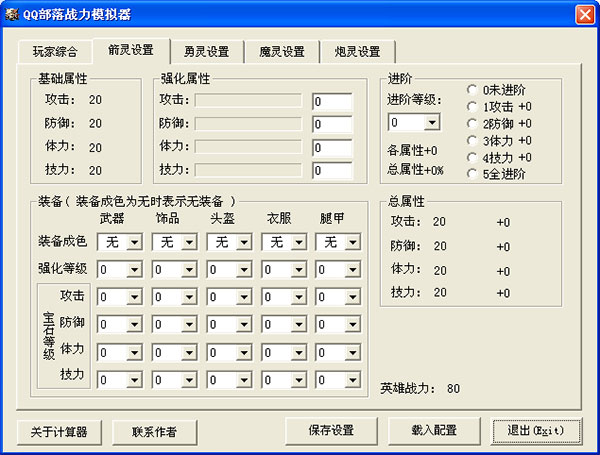Screen dimensions: 600x455
Task: Open the 饰品 装备成色 dropdown
Action: click(x=174, y=242)
